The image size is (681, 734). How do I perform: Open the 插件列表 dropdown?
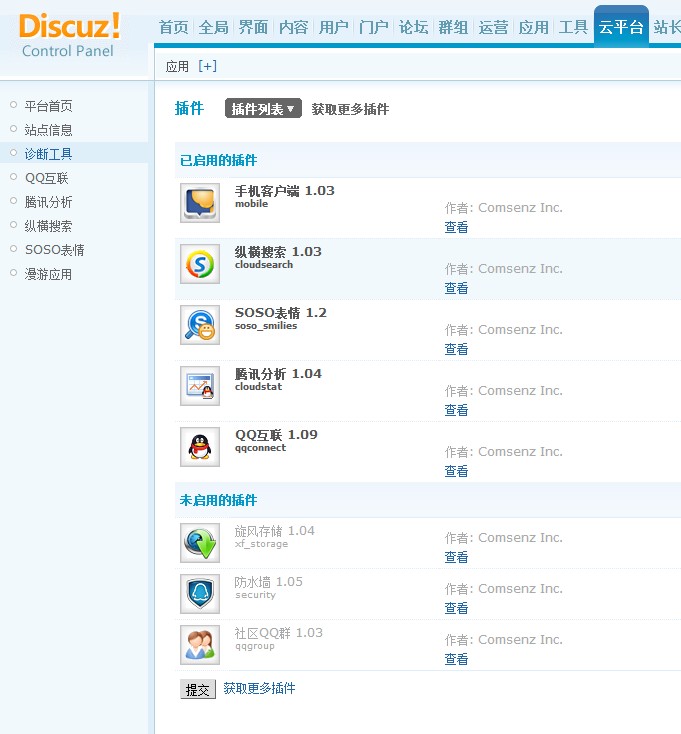pos(263,109)
